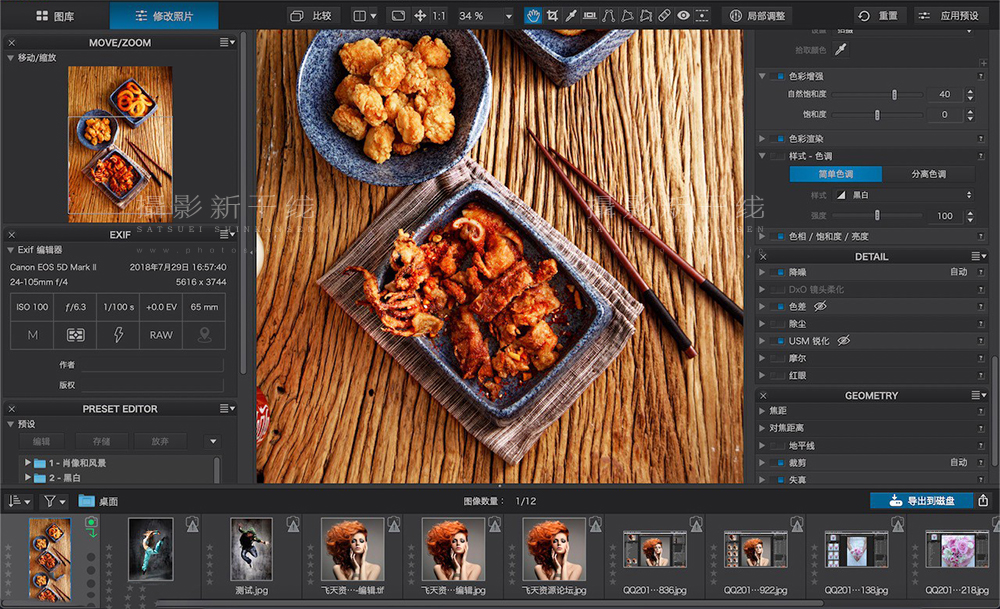Select the force rectangle perspective tool

(628, 16)
